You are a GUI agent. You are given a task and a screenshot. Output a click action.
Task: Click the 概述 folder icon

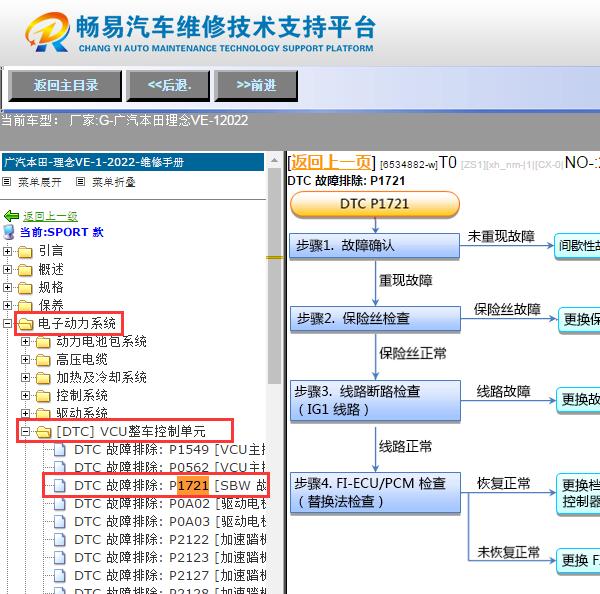coord(25,270)
